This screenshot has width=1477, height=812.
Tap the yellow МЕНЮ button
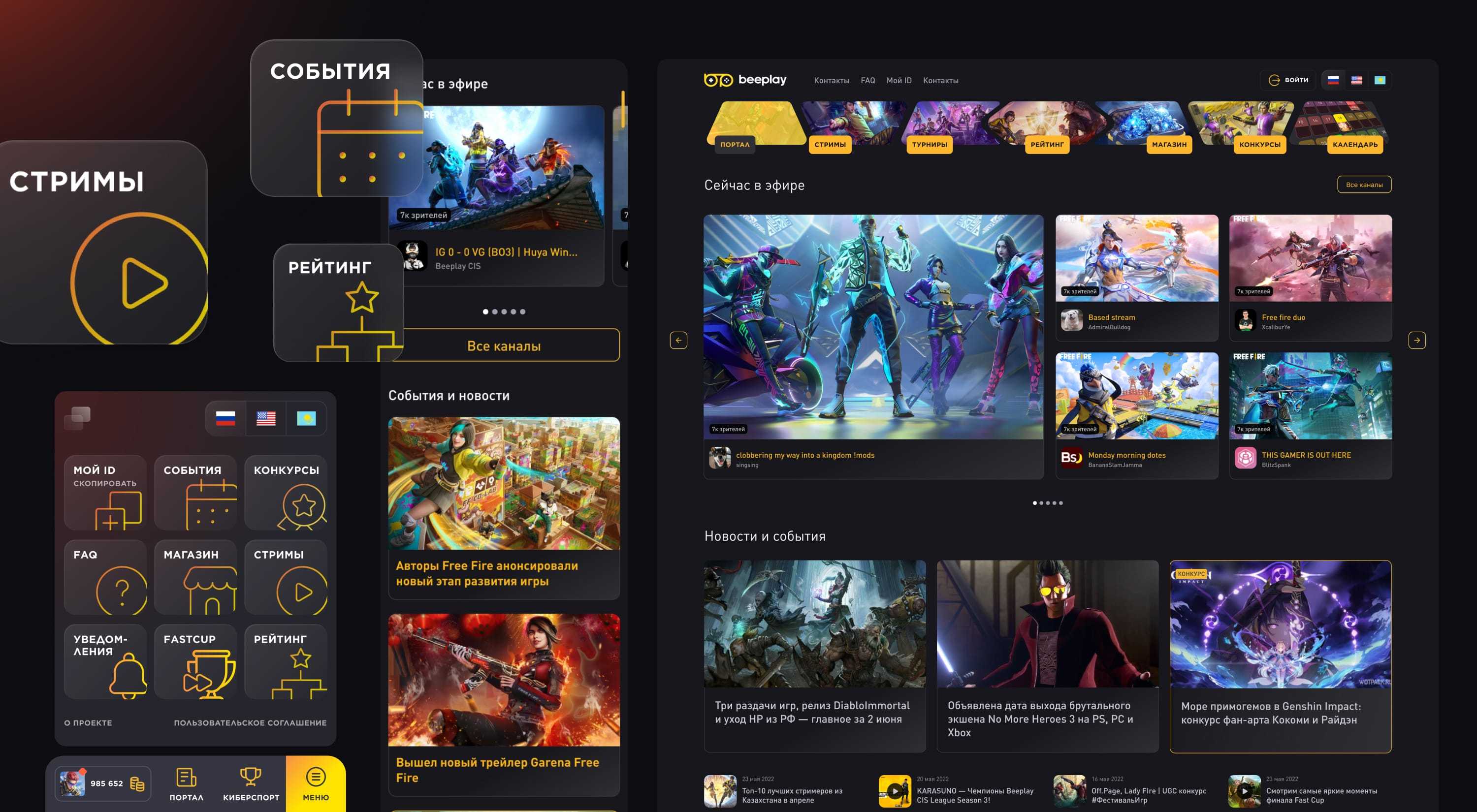tap(316, 784)
